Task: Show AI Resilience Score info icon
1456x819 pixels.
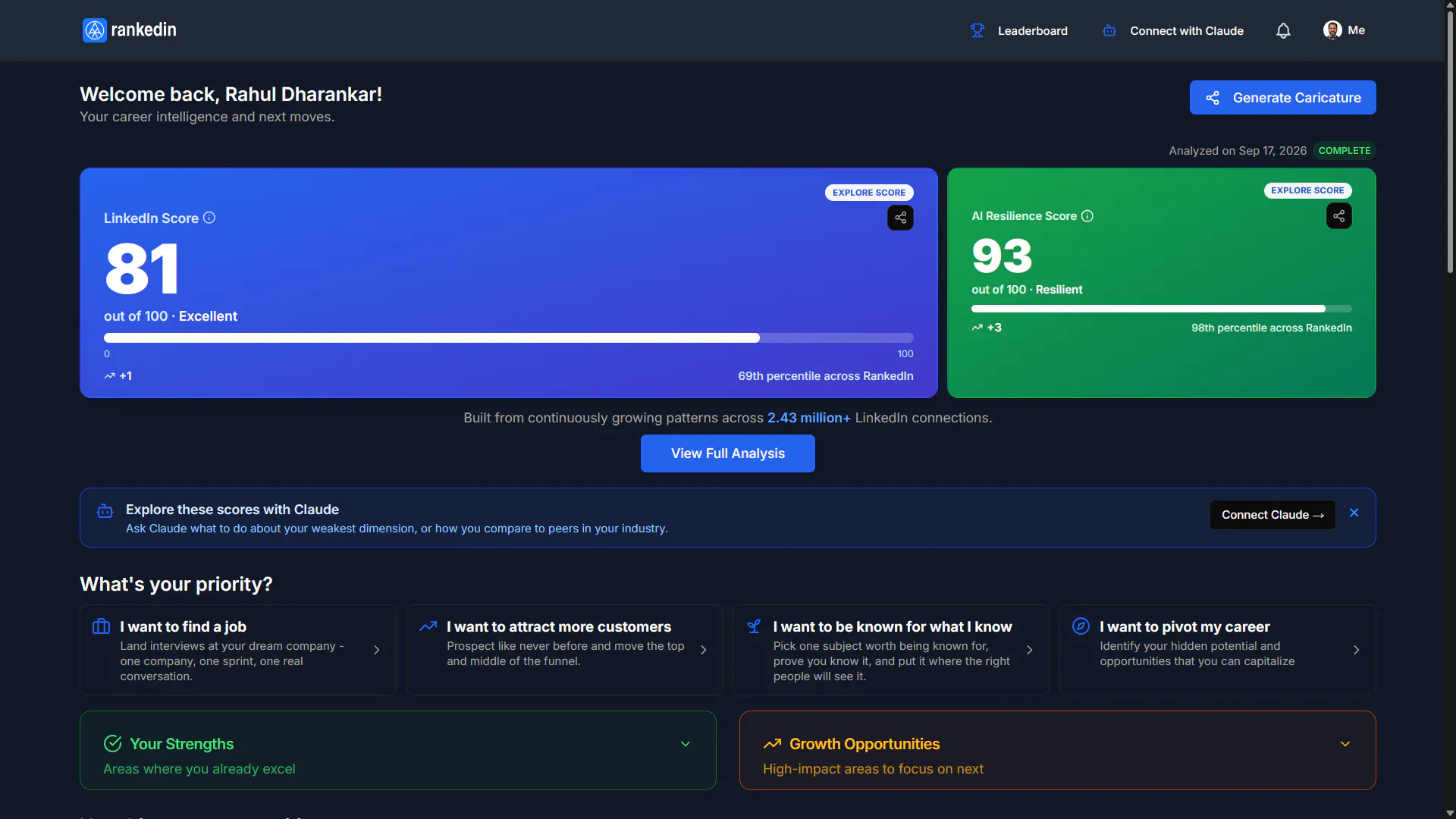Action: pos(1087,216)
